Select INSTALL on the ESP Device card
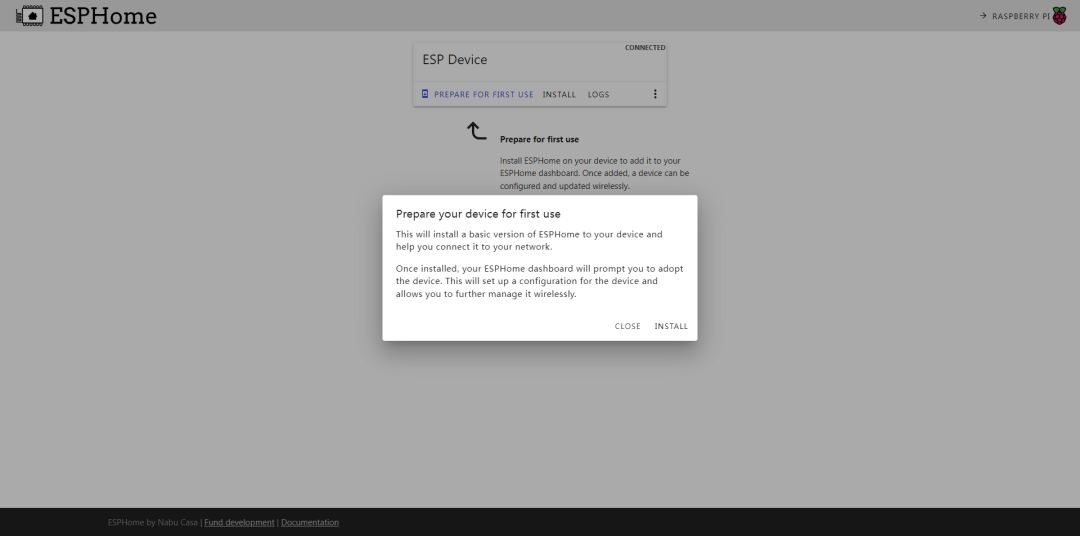 (x=559, y=94)
